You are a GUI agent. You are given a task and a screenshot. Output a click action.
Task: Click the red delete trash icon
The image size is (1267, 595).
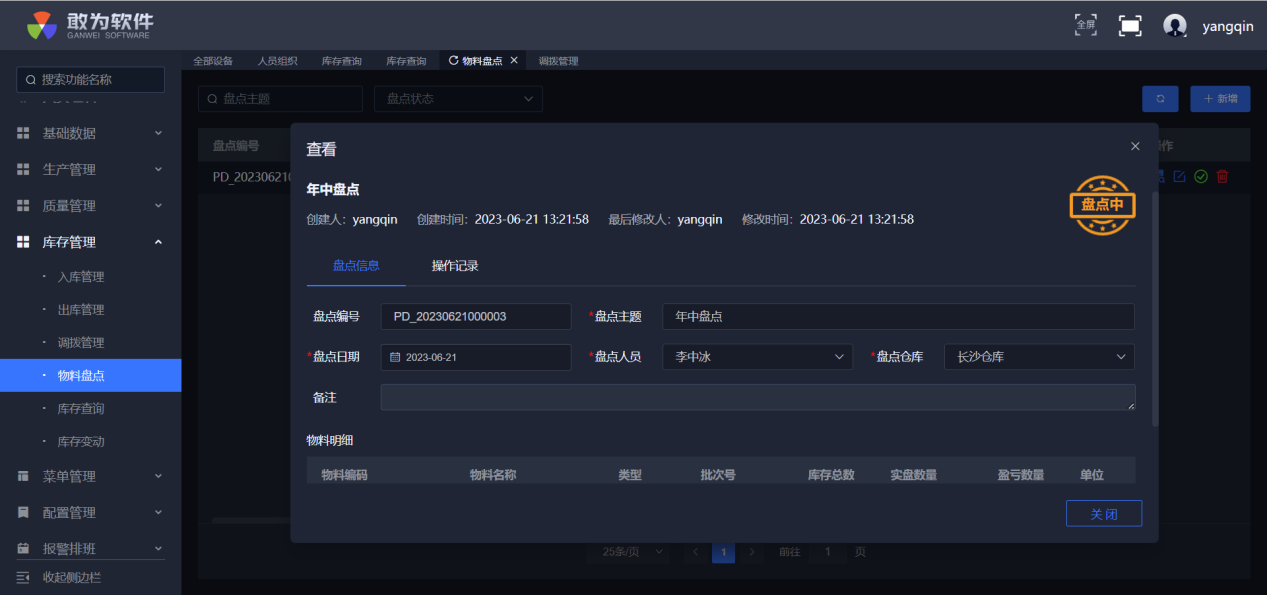[x=1222, y=176]
